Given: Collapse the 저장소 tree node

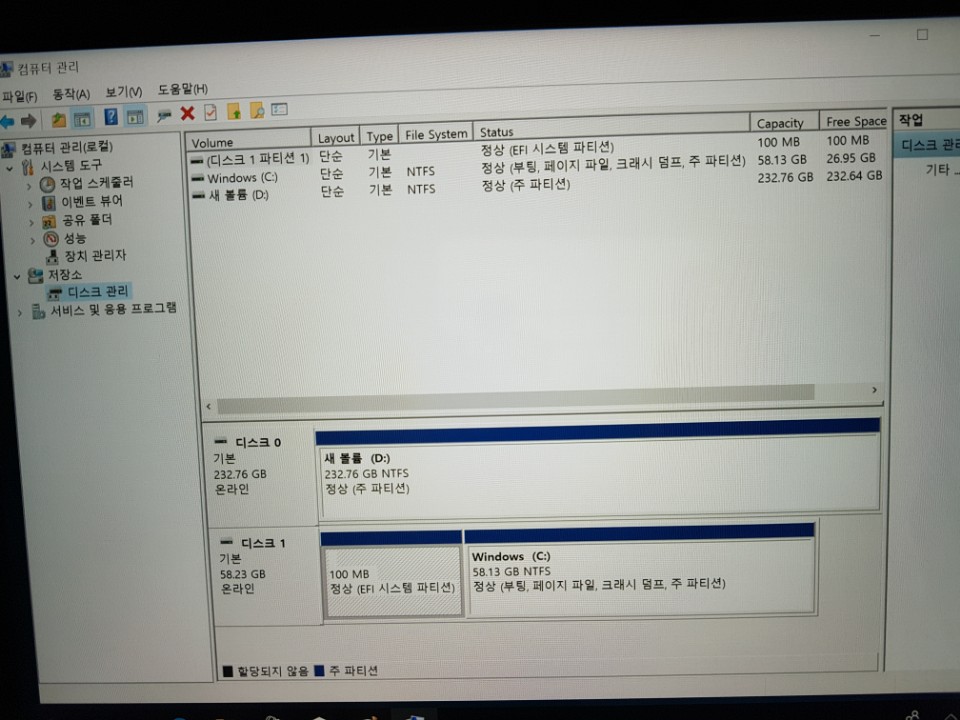Looking at the screenshot, I should coord(17,275).
